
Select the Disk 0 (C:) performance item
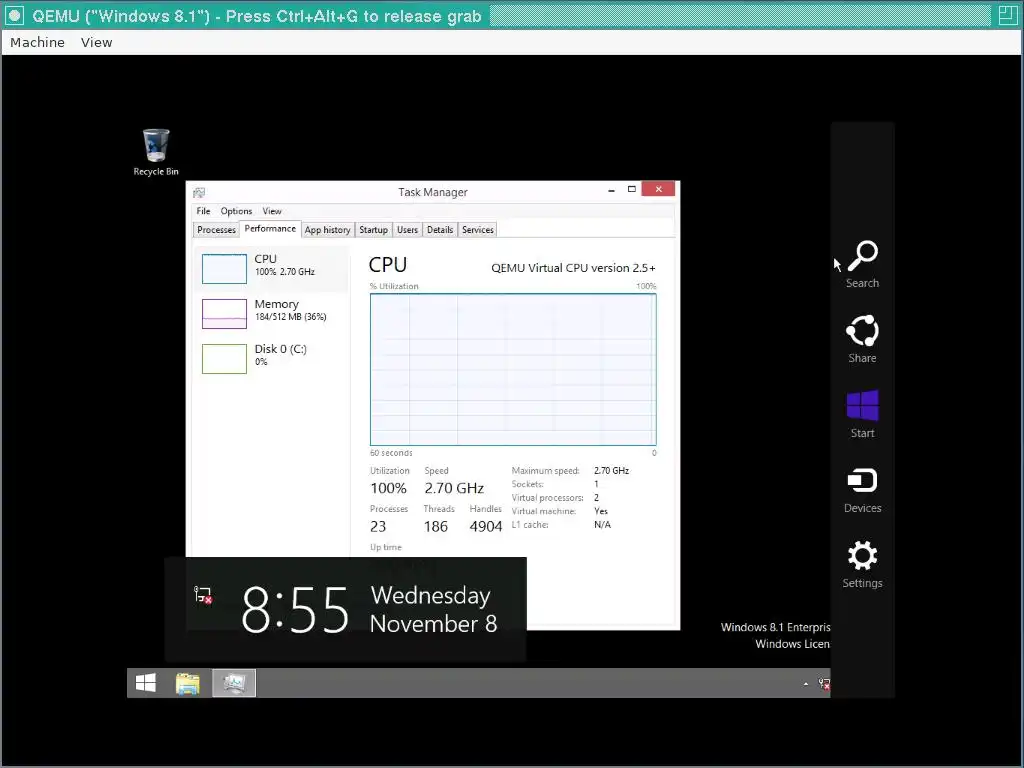271,359
